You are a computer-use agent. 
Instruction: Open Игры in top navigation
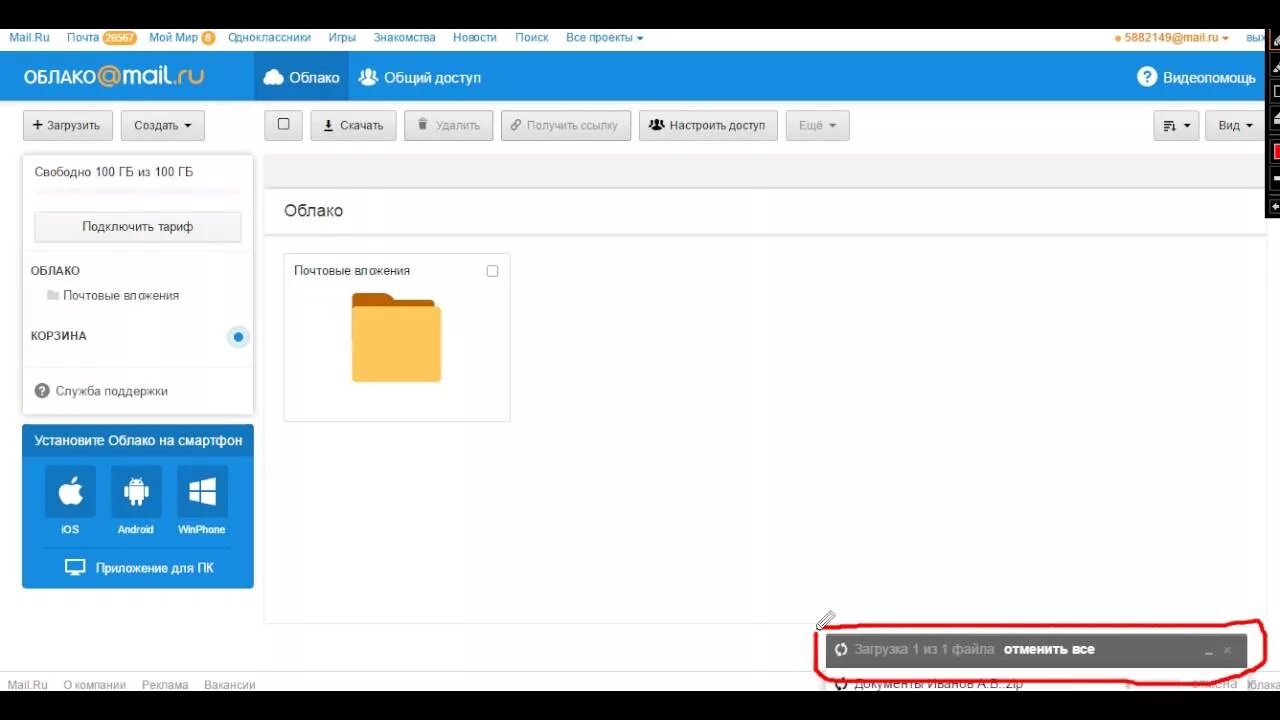pyautogui.click(x=342, y=38)
